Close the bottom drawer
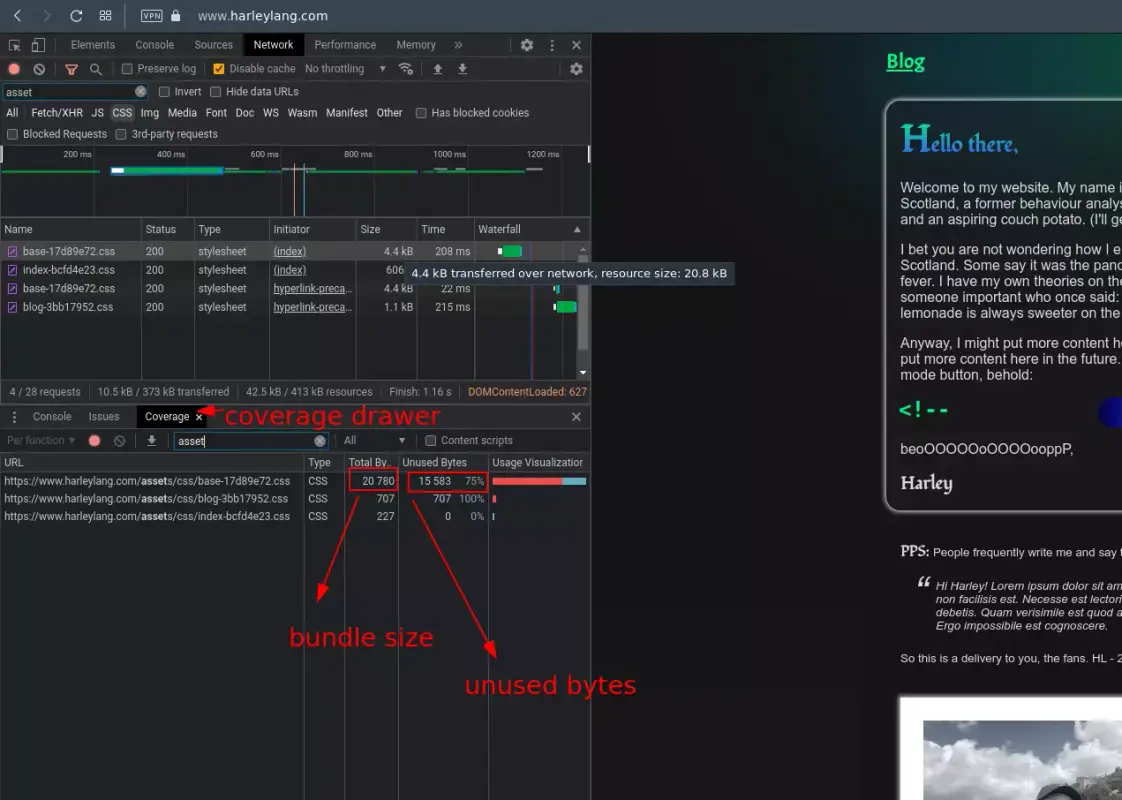The width and height of the screenshot is (1122, 800). [576, 416]
